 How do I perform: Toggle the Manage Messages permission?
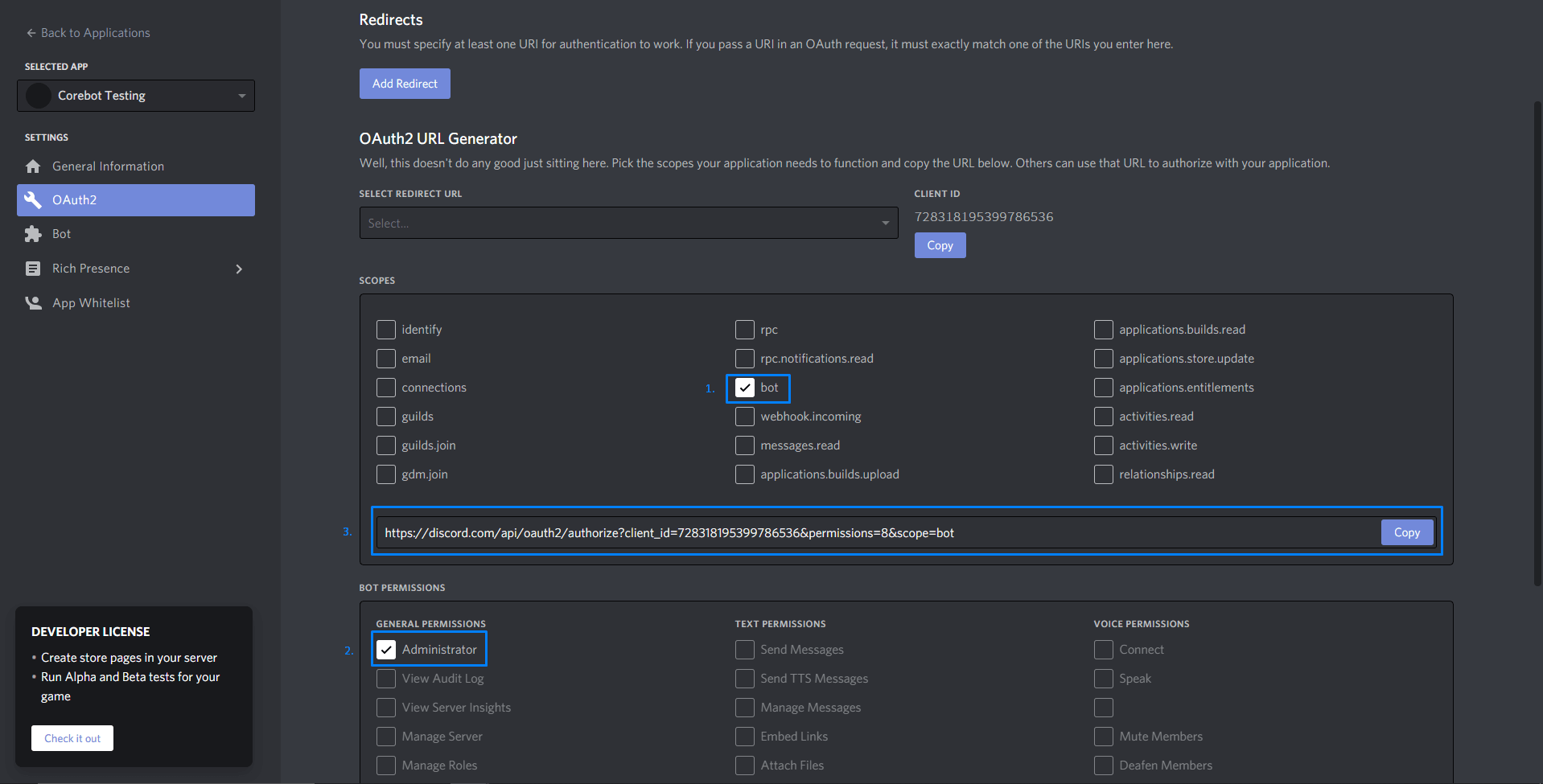pos(745,708)
